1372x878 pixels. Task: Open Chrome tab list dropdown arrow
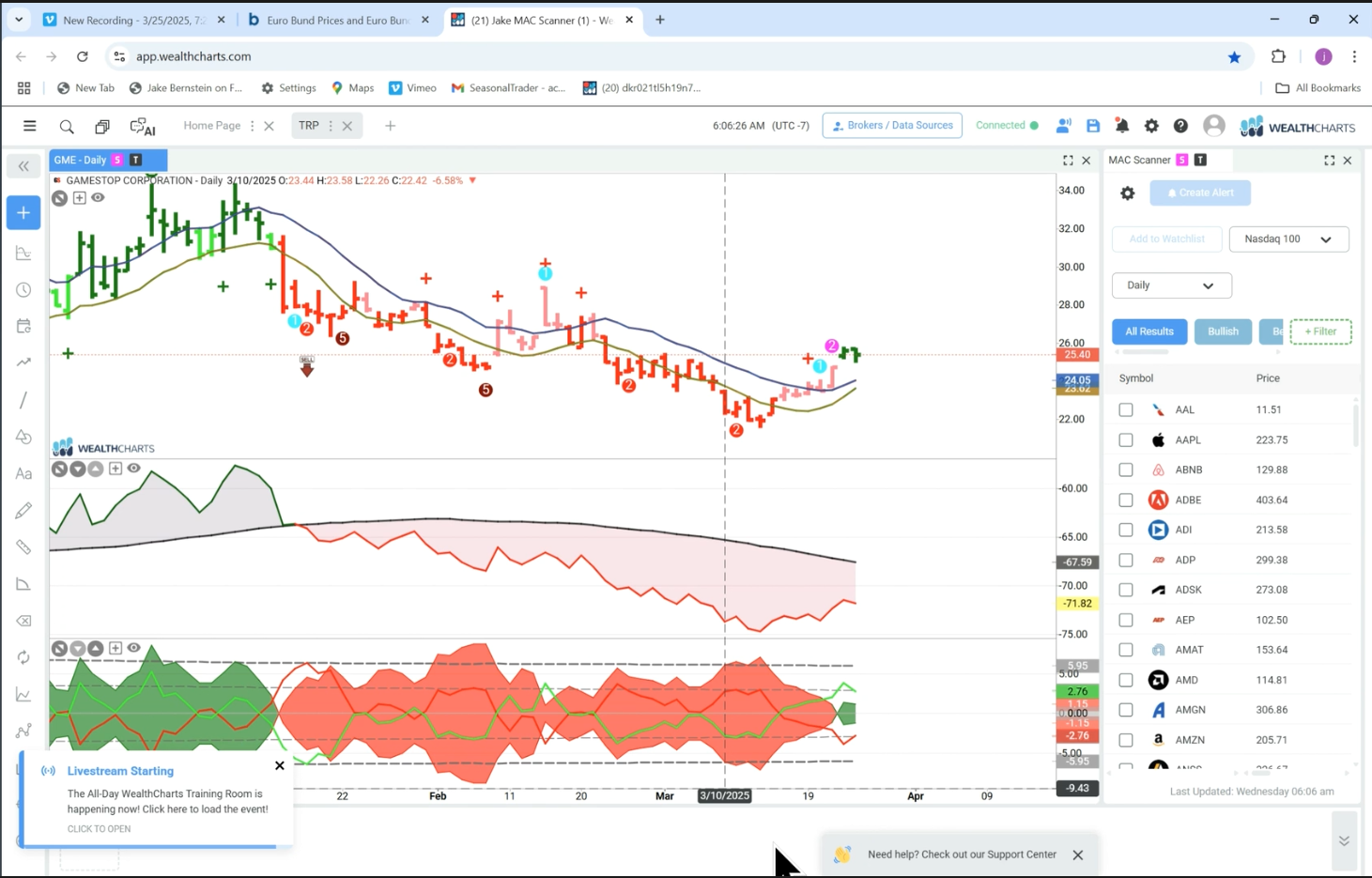pyautogui.click(x=19, y=19)
